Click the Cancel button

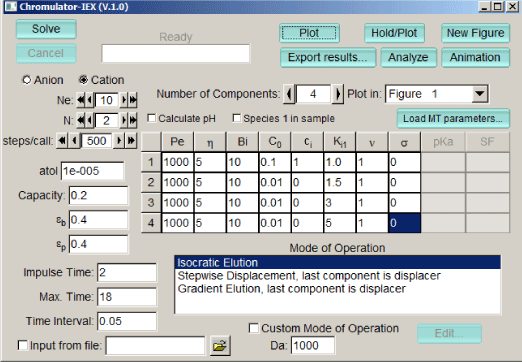click(x=46, y=53)
